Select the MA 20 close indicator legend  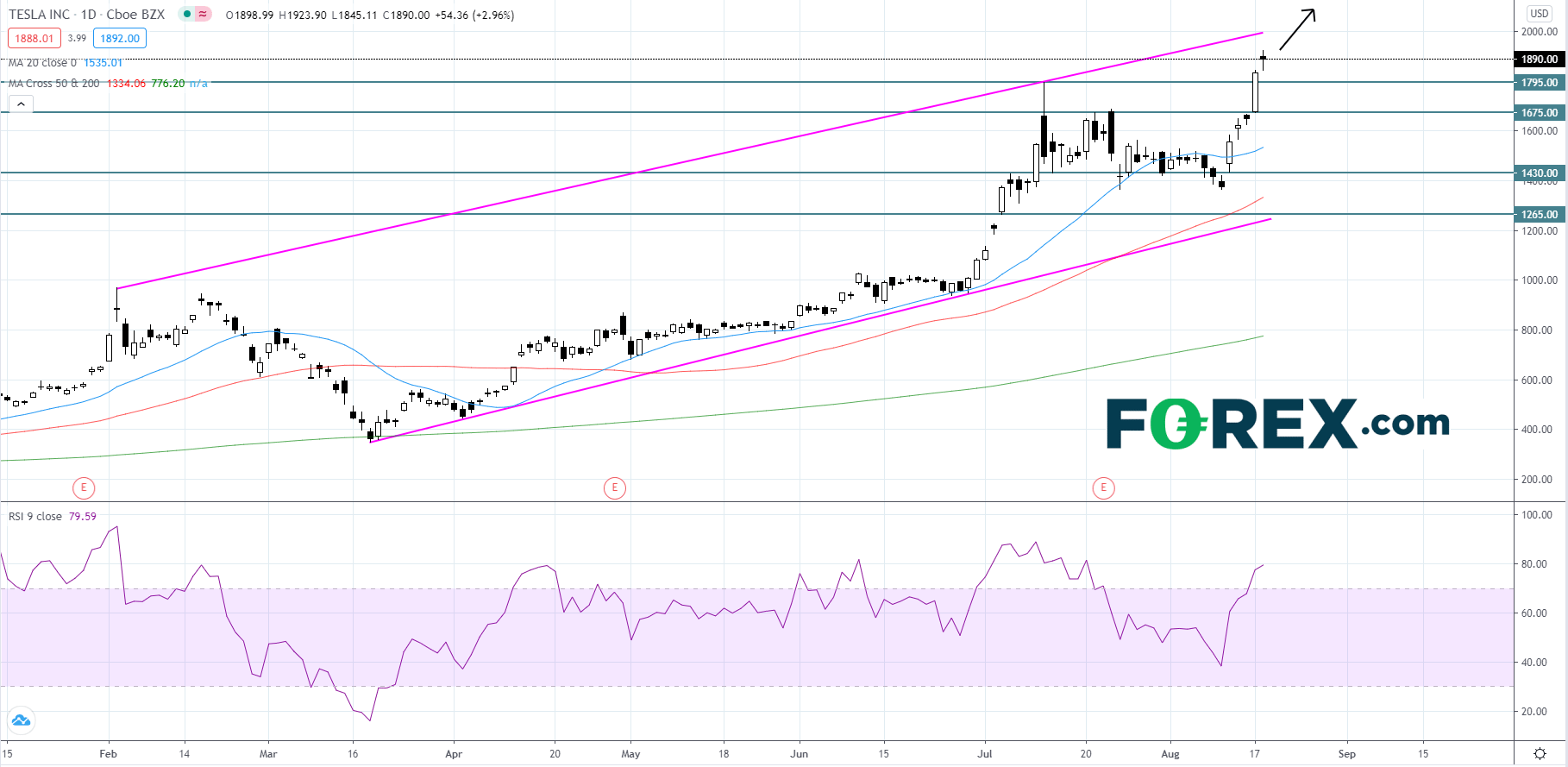pos(42,63)
